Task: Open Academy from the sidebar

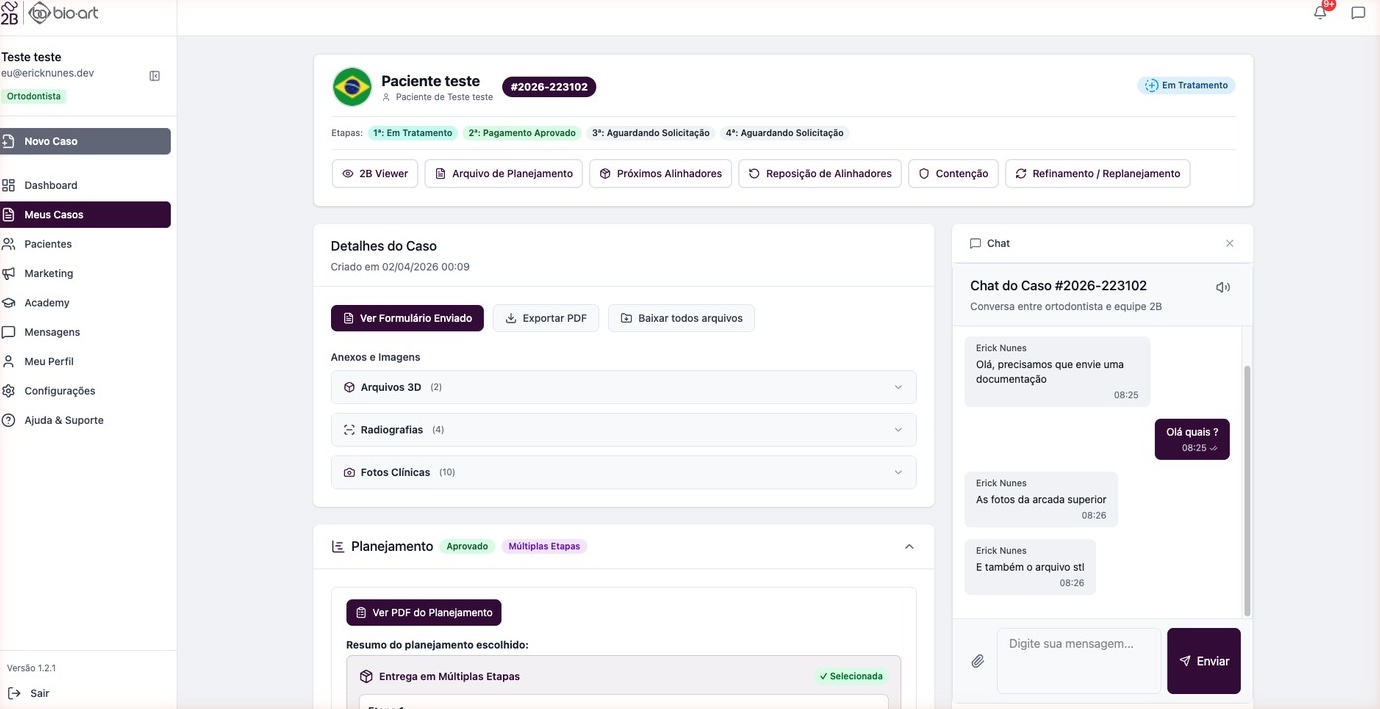Action: pyautogui.click(x=86, y=303)
